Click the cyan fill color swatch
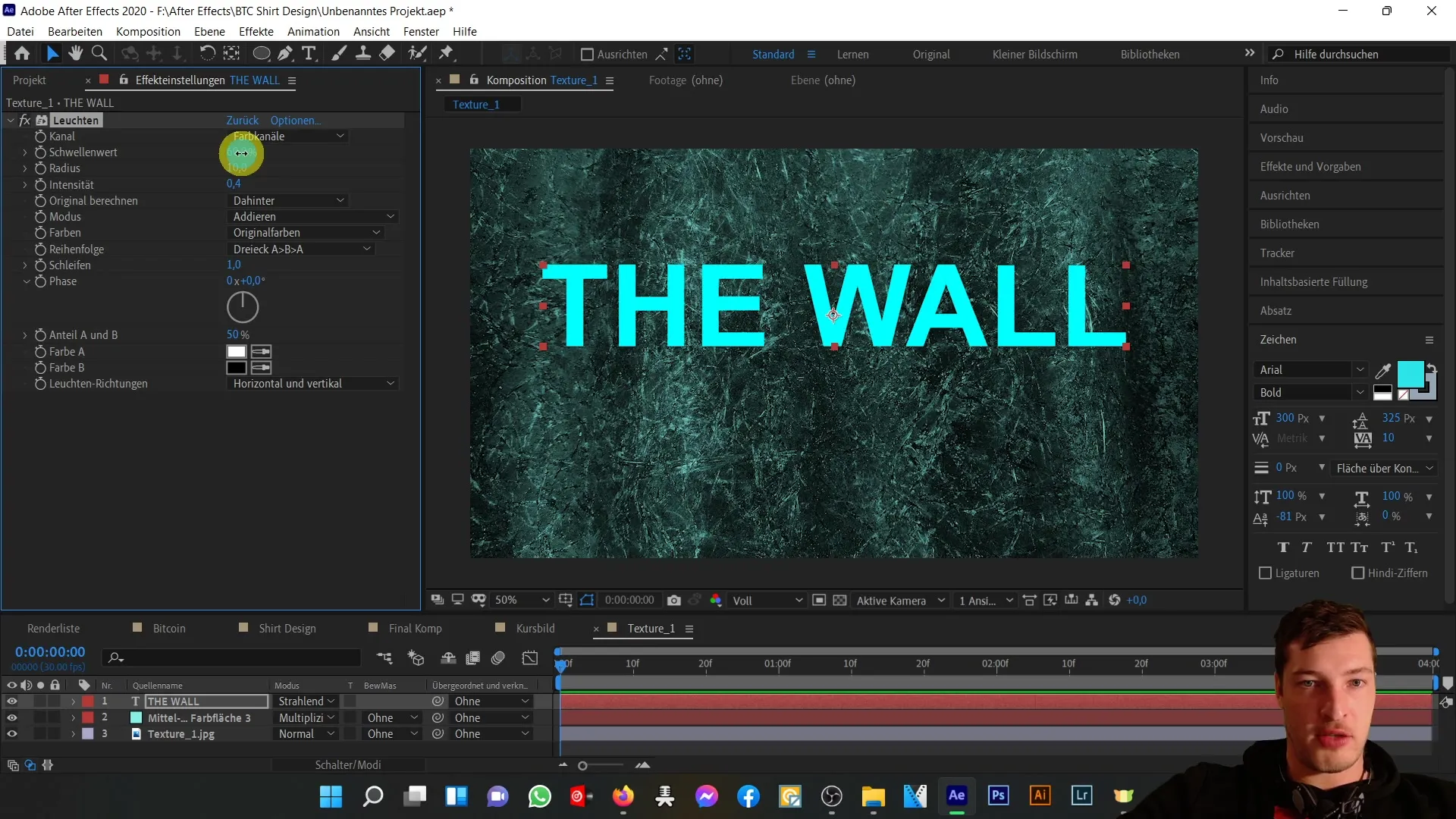This screenshot has height=819, width=1456. (x=1410, y=374)
